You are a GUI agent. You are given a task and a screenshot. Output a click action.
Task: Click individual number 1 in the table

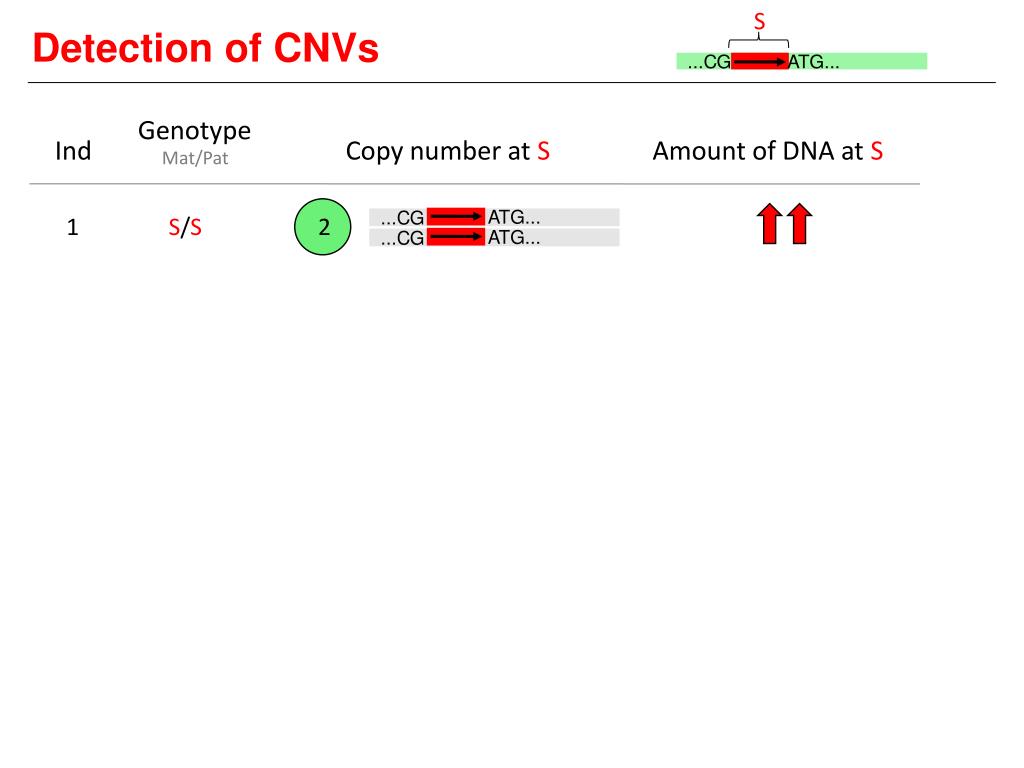pos(72,227)
